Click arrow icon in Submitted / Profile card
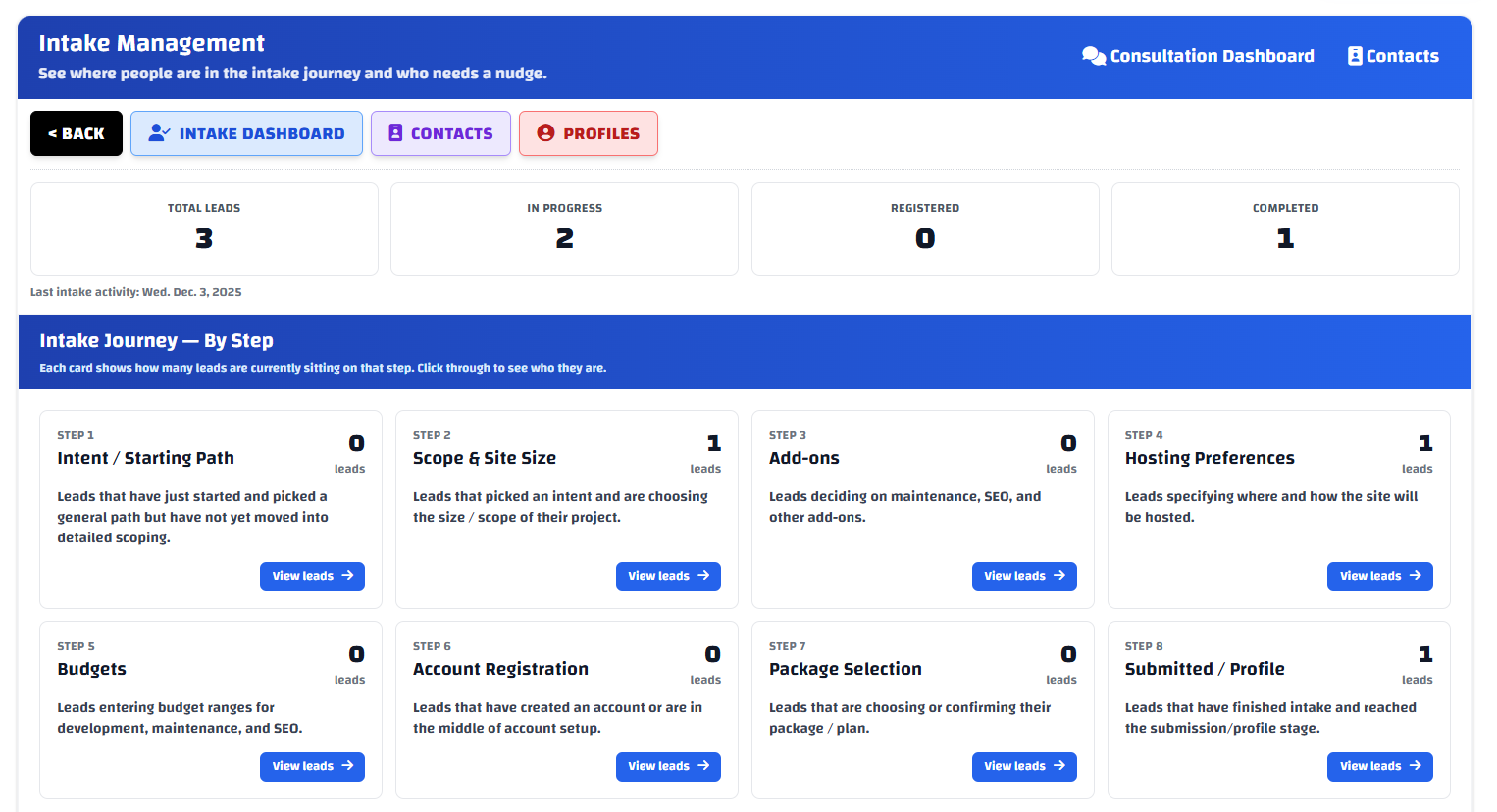 coord(1415,766)
